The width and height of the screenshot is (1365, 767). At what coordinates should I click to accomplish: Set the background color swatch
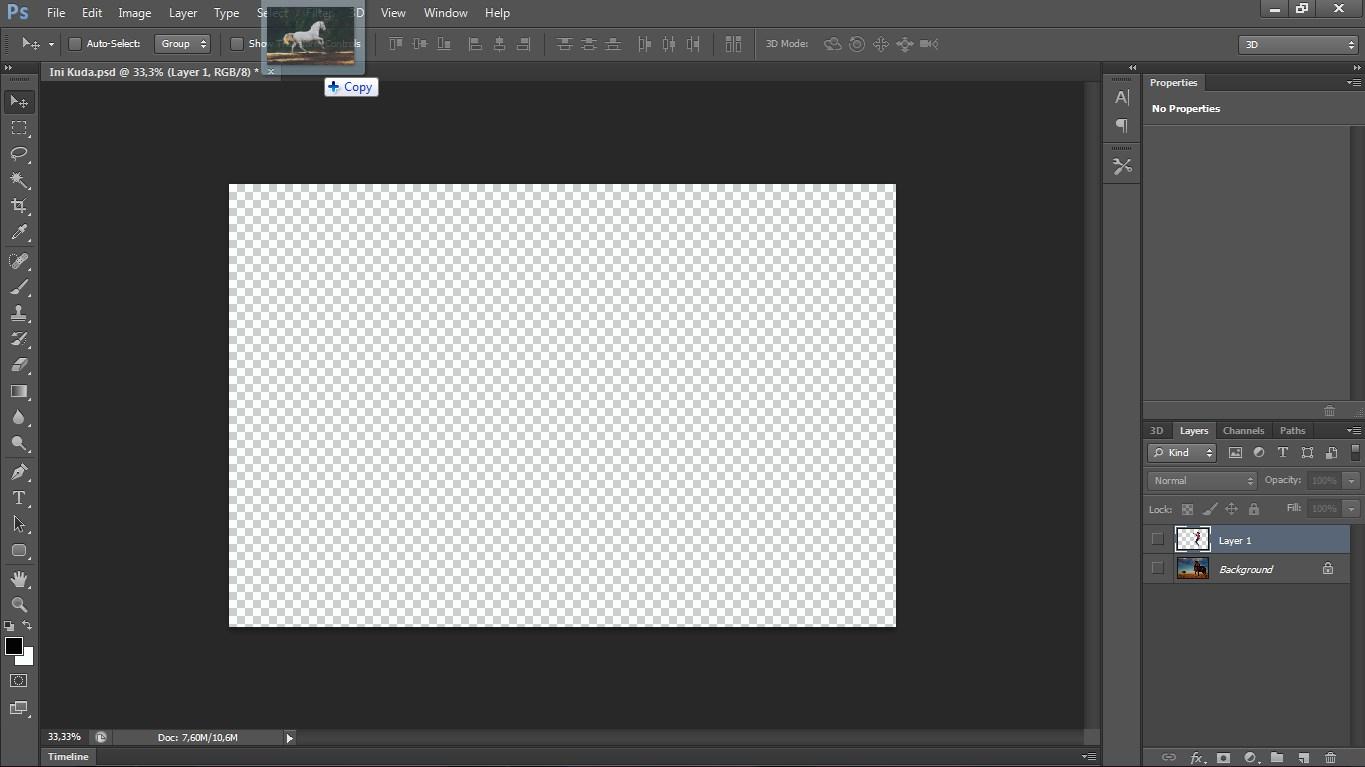point(27,659)
